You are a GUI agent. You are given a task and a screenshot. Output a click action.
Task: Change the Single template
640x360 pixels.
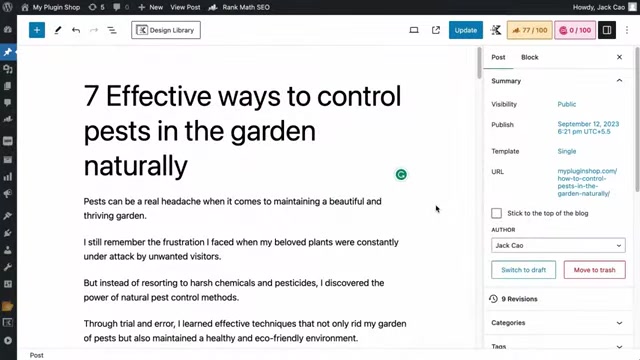click(567, 151)
